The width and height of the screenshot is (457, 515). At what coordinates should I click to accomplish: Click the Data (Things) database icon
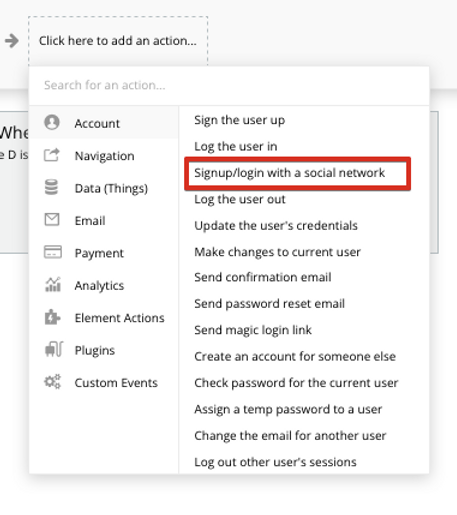tap(51, 187)
